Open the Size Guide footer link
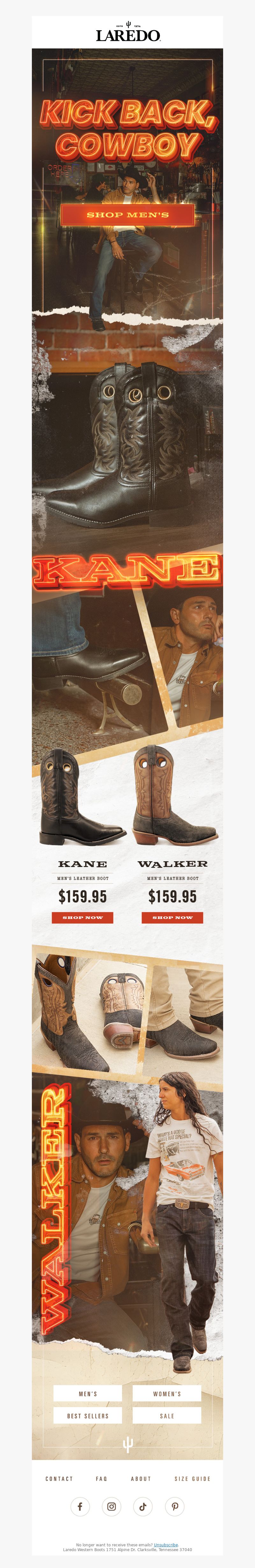The image size is (255, 1568). 192,1478
